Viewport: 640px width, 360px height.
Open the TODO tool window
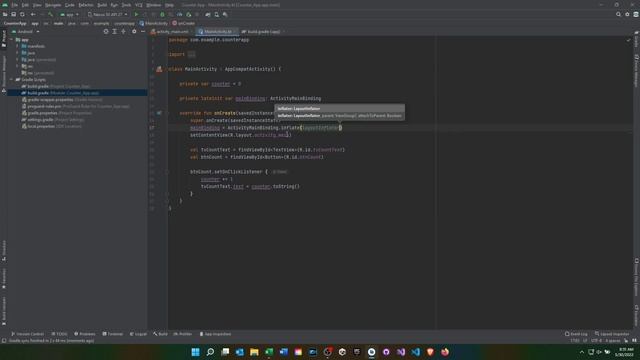point(59,334)
